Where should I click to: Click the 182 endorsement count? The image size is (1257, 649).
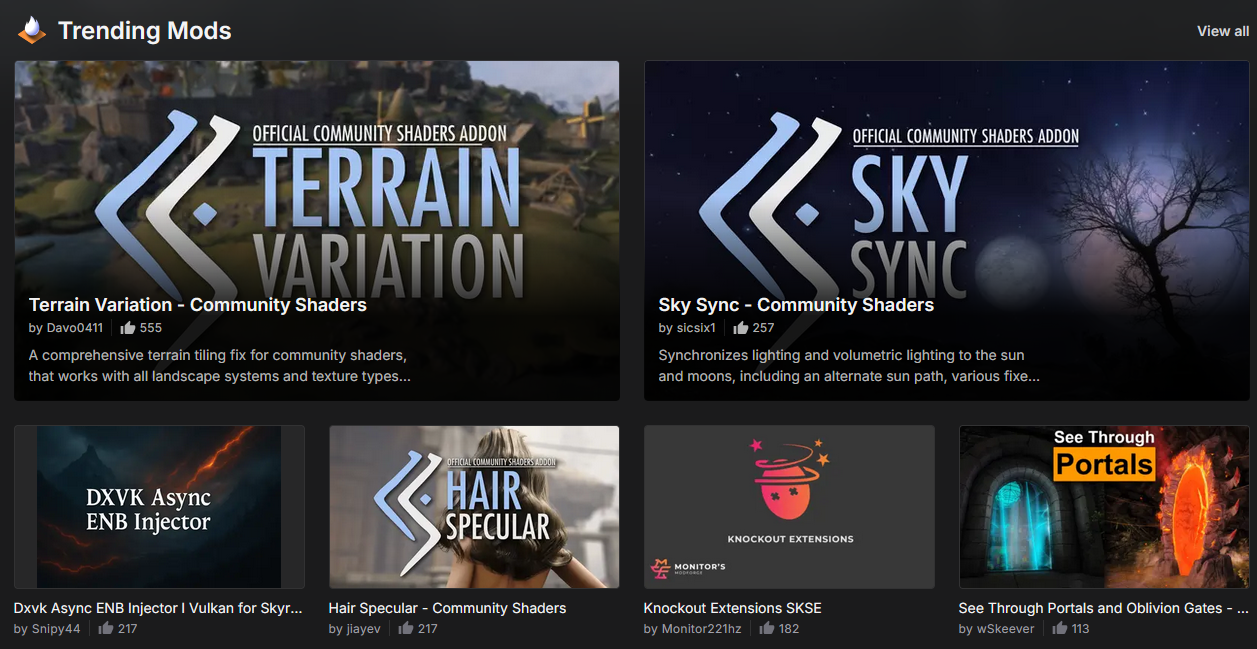[x=789, y=629]
